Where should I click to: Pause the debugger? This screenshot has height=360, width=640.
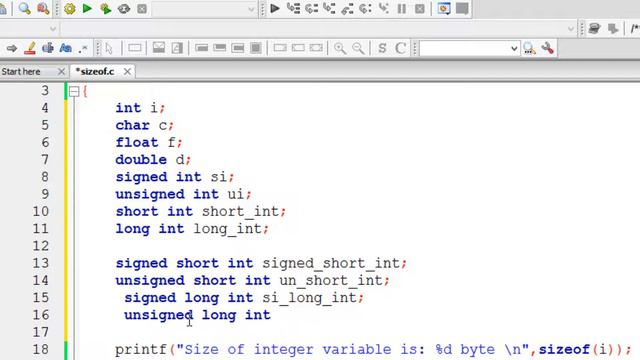coord(402,9)
